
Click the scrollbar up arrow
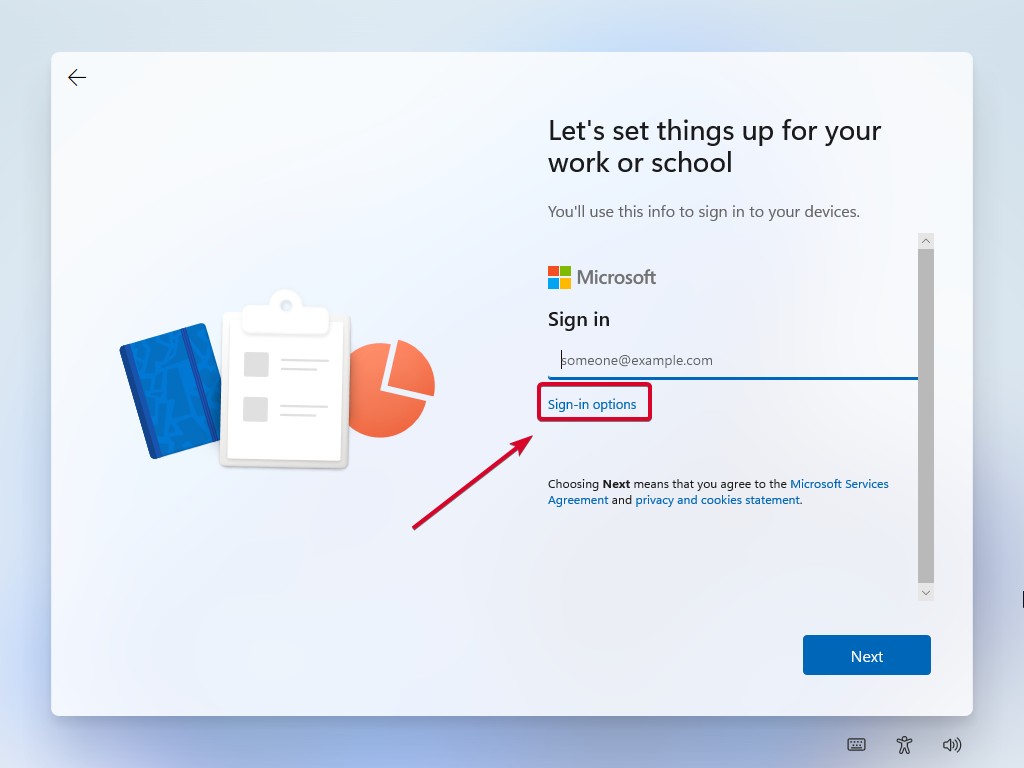(x=925, y=240)
